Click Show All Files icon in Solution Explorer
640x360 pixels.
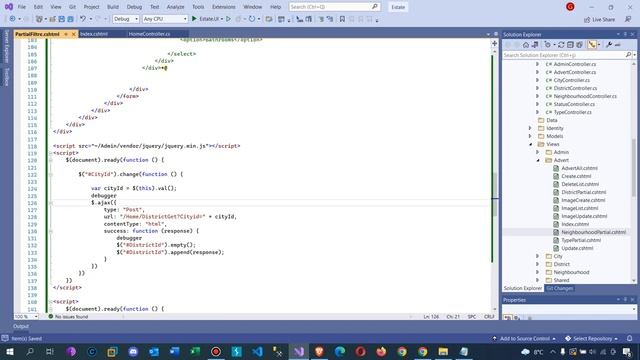point(579,45)
